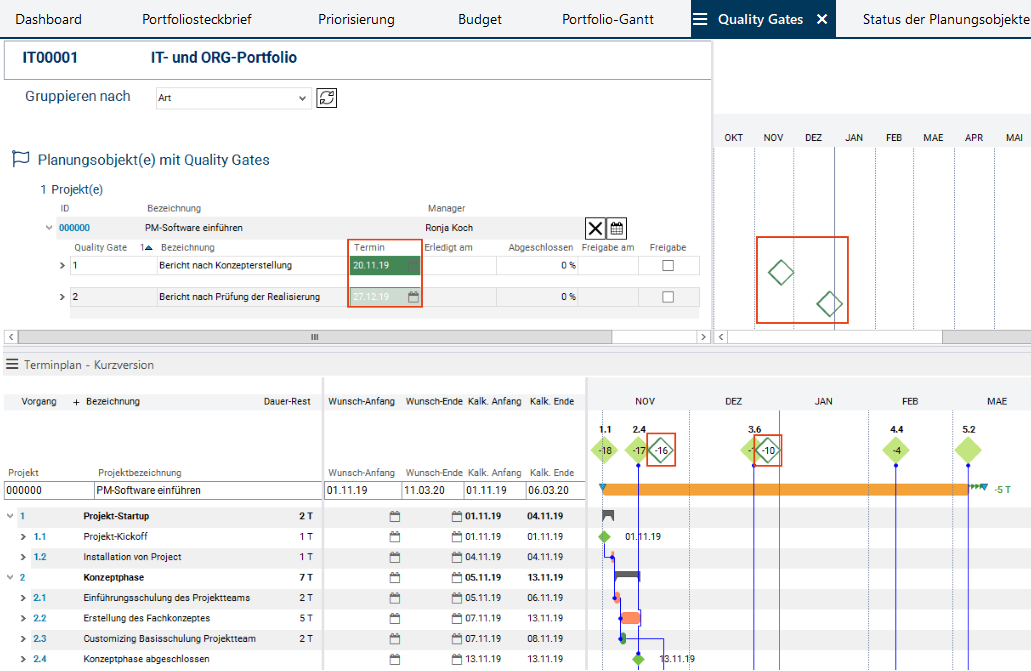1031x671 pixels.
Task: Collapse the PM-Software einführen project row
Action: [49, 228]
